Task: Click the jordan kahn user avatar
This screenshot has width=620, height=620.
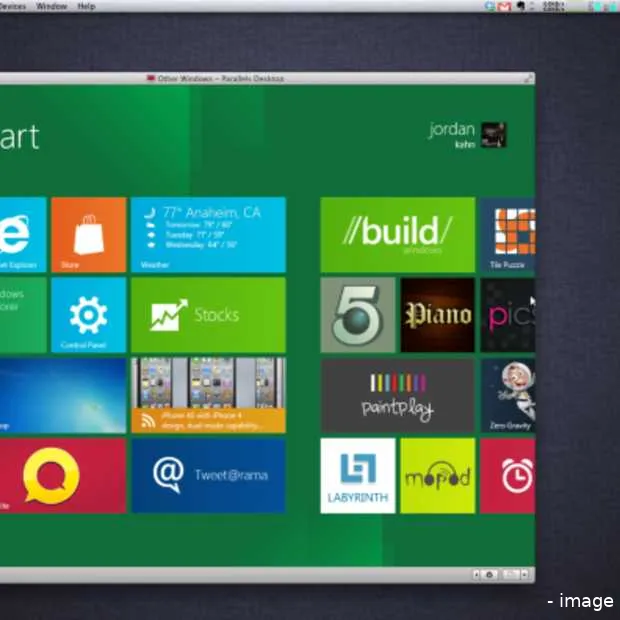Action: click(493, 135)
